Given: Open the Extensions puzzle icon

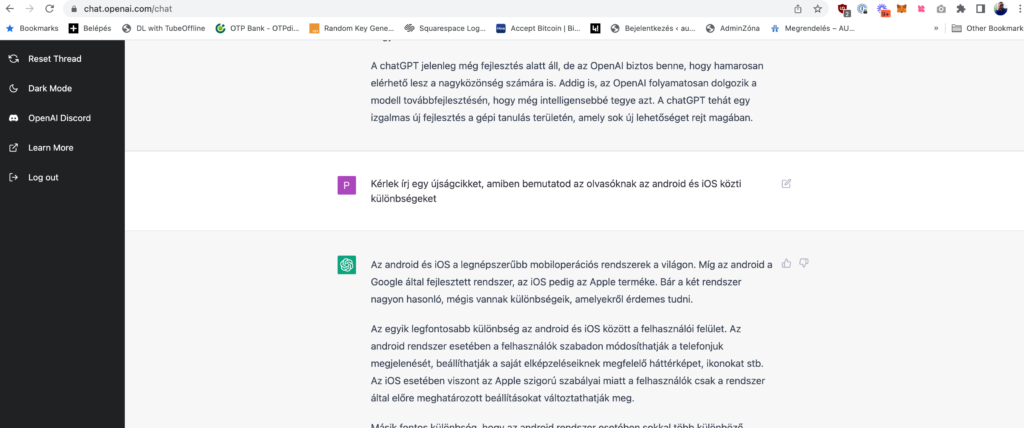Looking at the screenshot, I should (961, 8).
